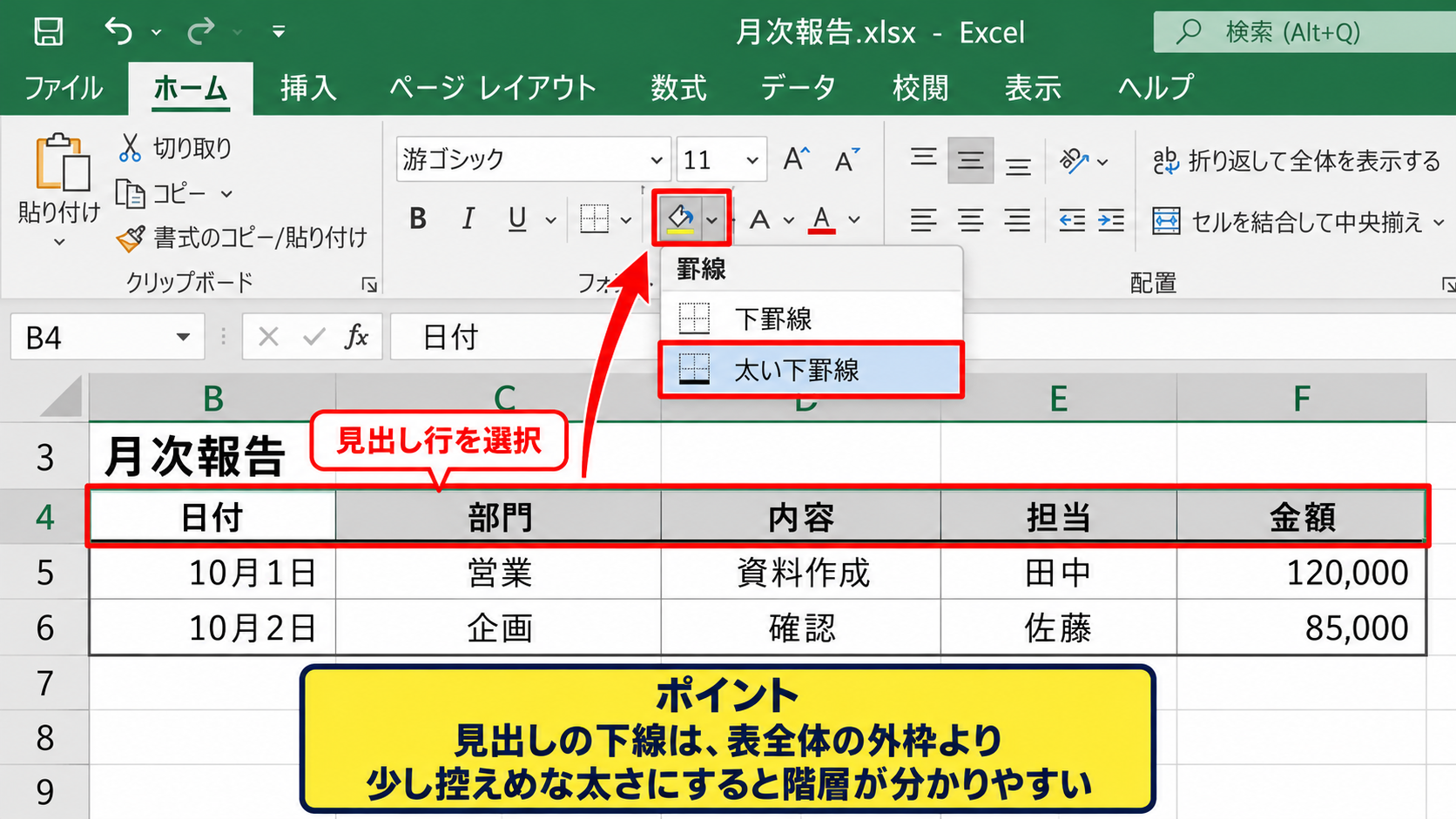1456x819 pixels.
Task: Click the text orientation icon
Action: pyautogui.click(x=1074, y=160)
